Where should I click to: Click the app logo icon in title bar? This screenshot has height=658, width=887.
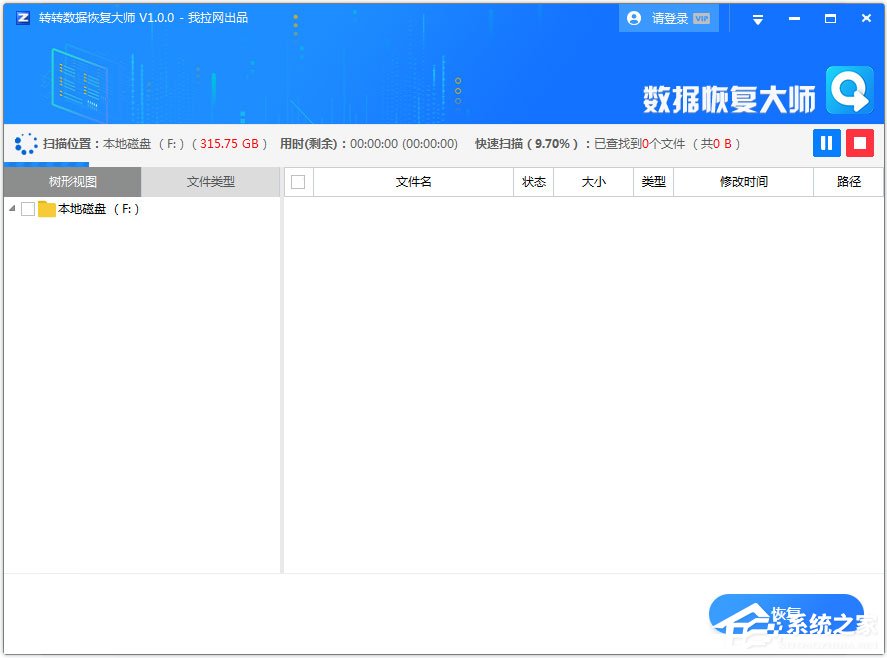(x=22, y=18)
